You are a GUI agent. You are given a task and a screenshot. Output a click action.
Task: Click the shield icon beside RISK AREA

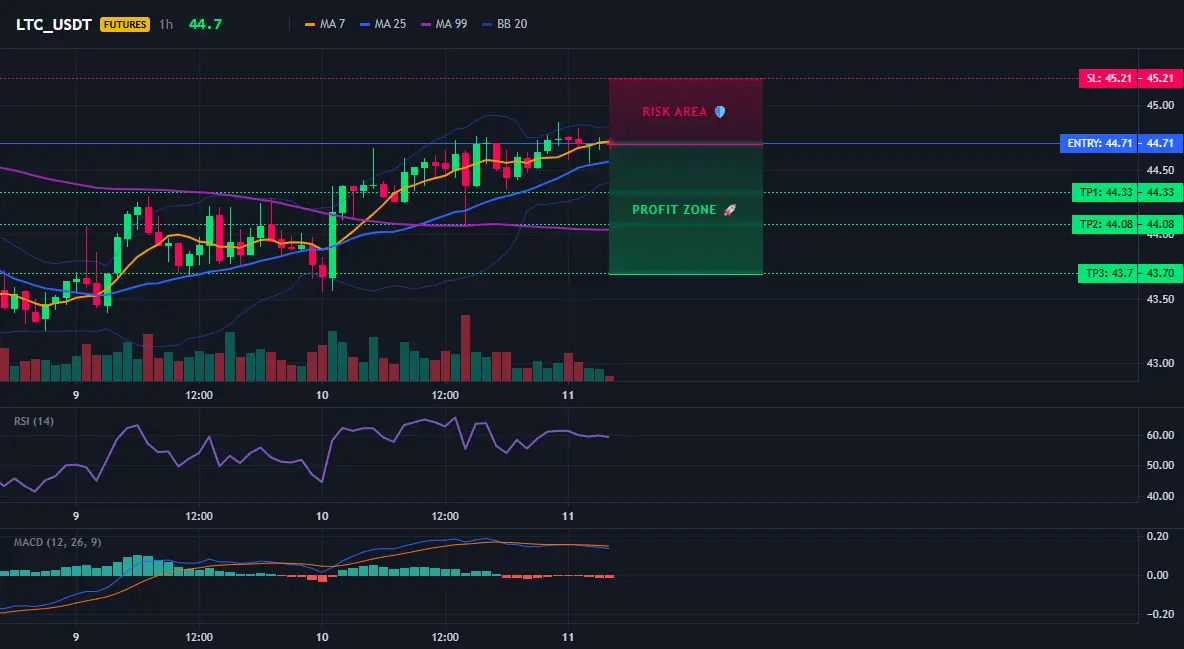(x=720, y=112)
